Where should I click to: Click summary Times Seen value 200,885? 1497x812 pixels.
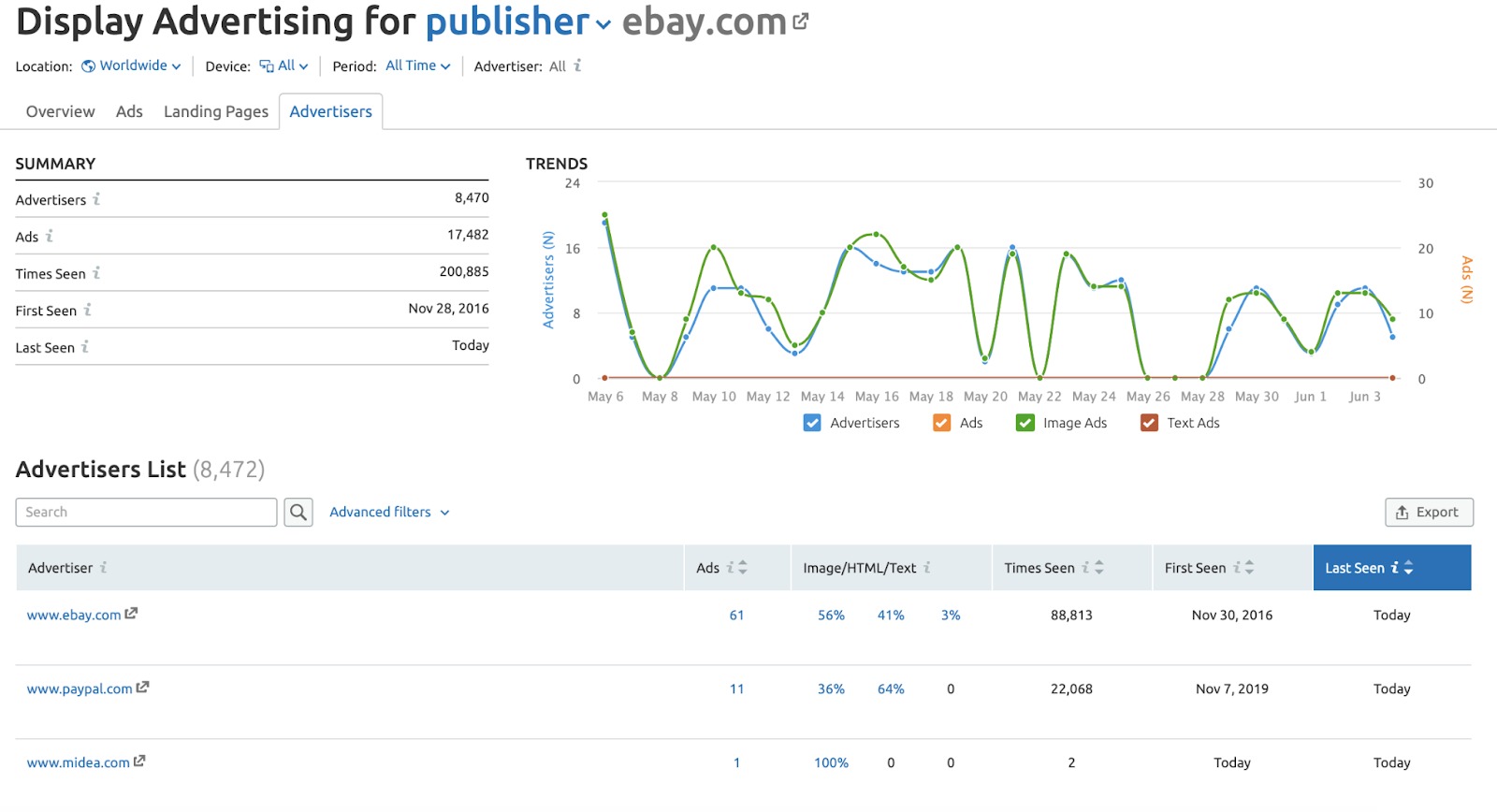click(464, 271)
